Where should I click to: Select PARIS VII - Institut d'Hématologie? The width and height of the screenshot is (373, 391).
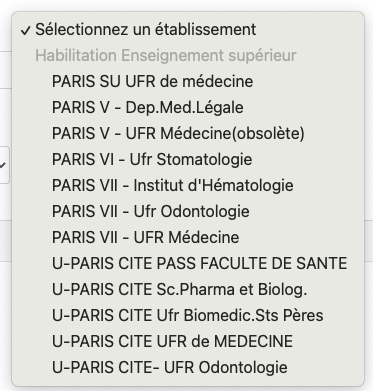tap(188, 185)
